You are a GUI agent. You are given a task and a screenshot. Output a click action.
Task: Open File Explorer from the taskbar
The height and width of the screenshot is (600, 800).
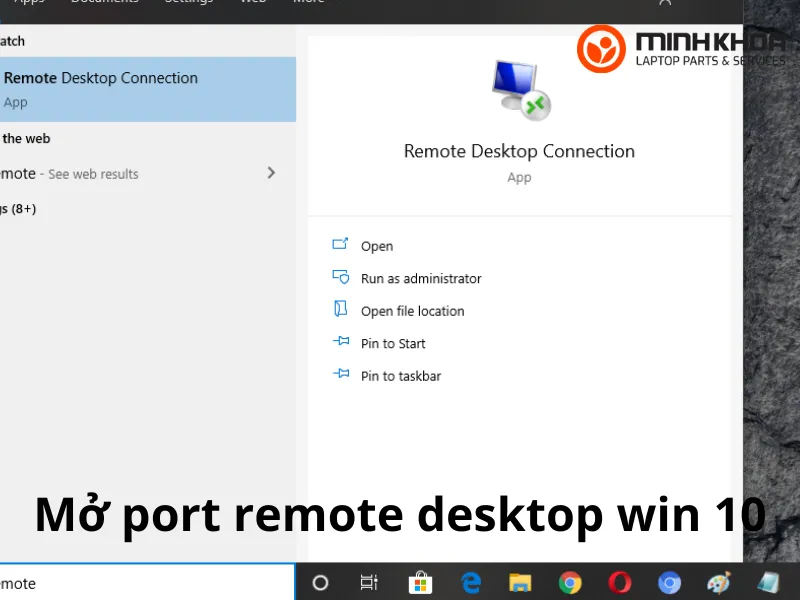520,583
